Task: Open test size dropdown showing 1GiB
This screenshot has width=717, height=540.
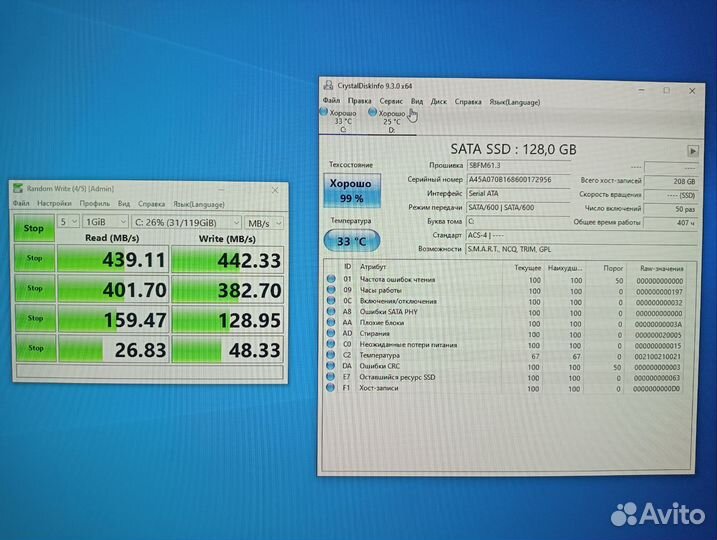Action: pos(105,222)
